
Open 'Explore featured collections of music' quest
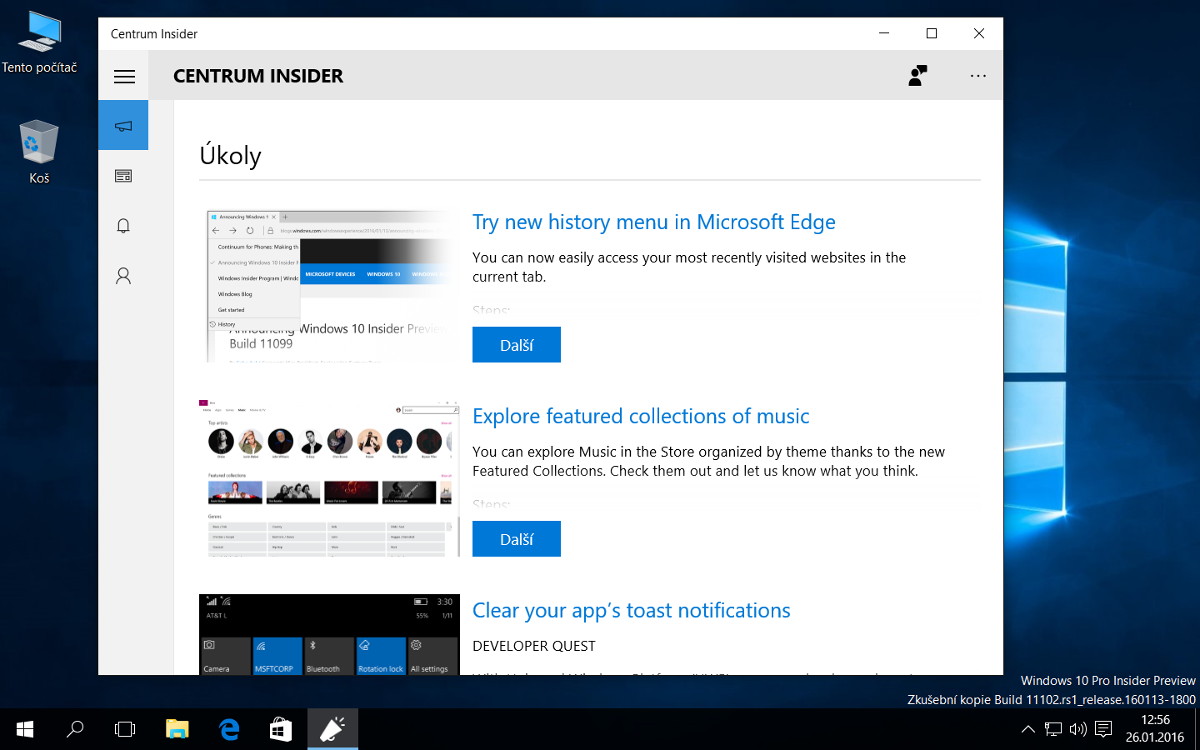click(x=641, y=416)
